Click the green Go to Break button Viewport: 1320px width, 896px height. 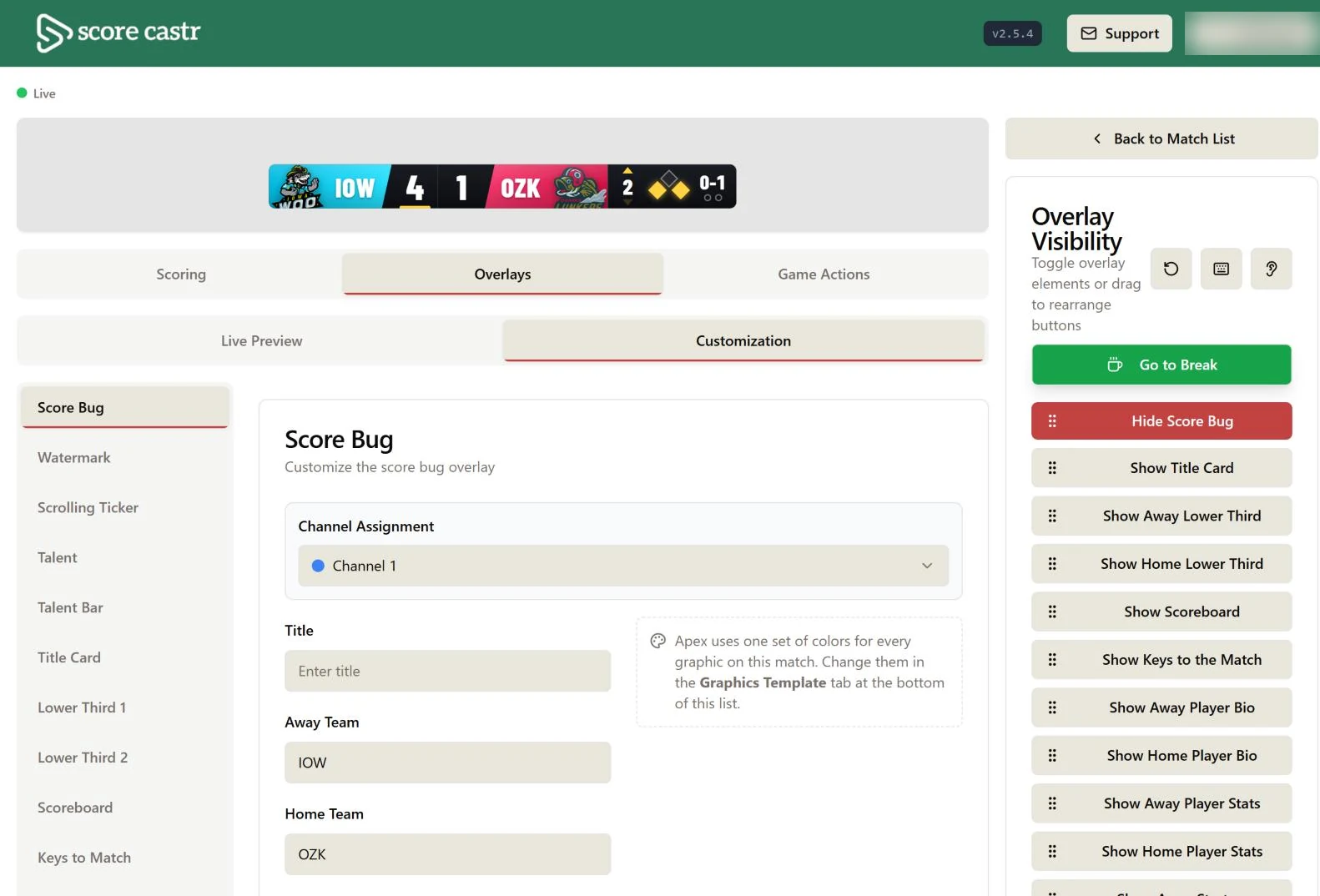click(1161, 365)
